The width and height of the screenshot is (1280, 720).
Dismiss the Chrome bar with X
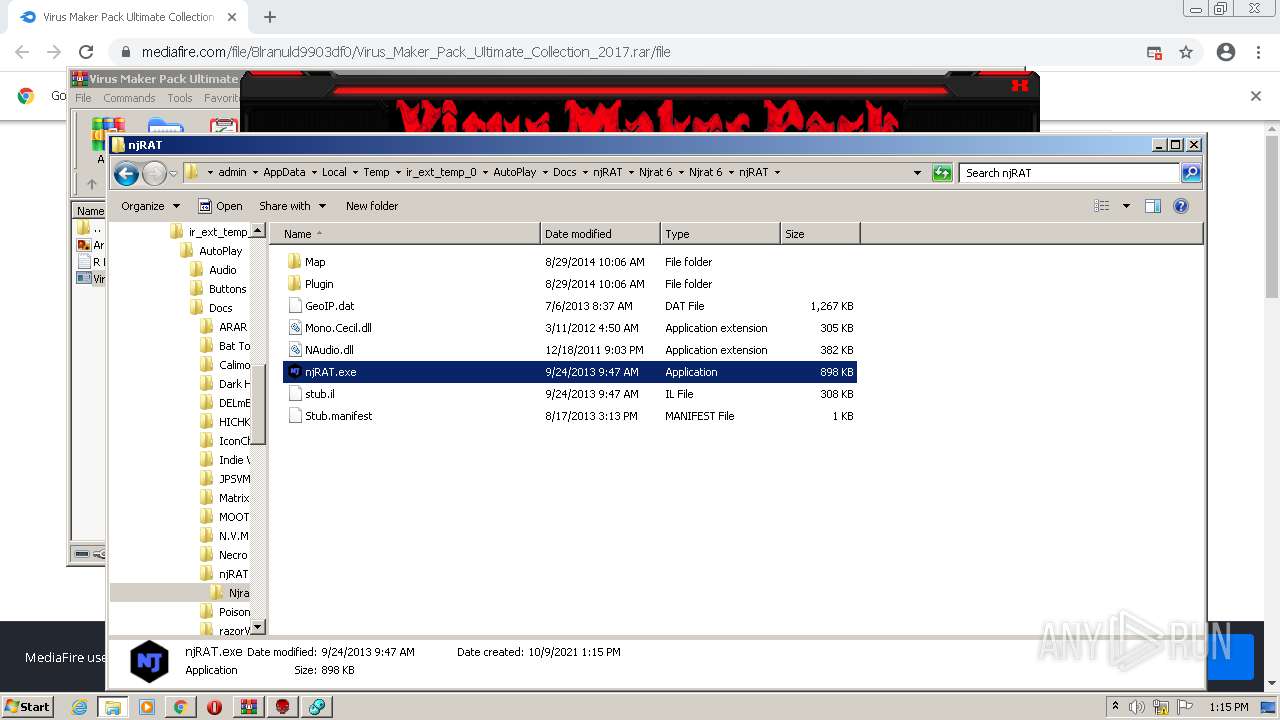(x=1256, y=96)
